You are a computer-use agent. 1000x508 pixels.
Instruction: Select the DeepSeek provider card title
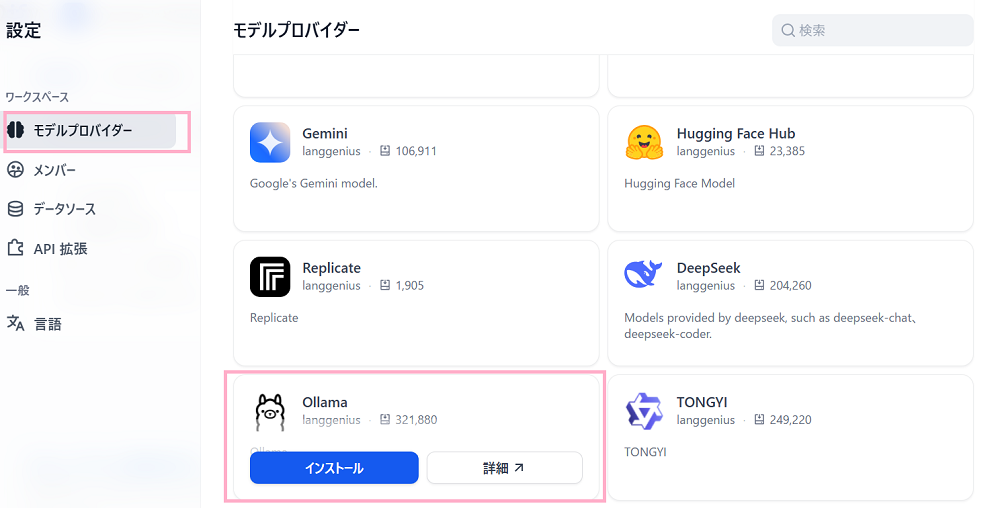pos(708,268)
